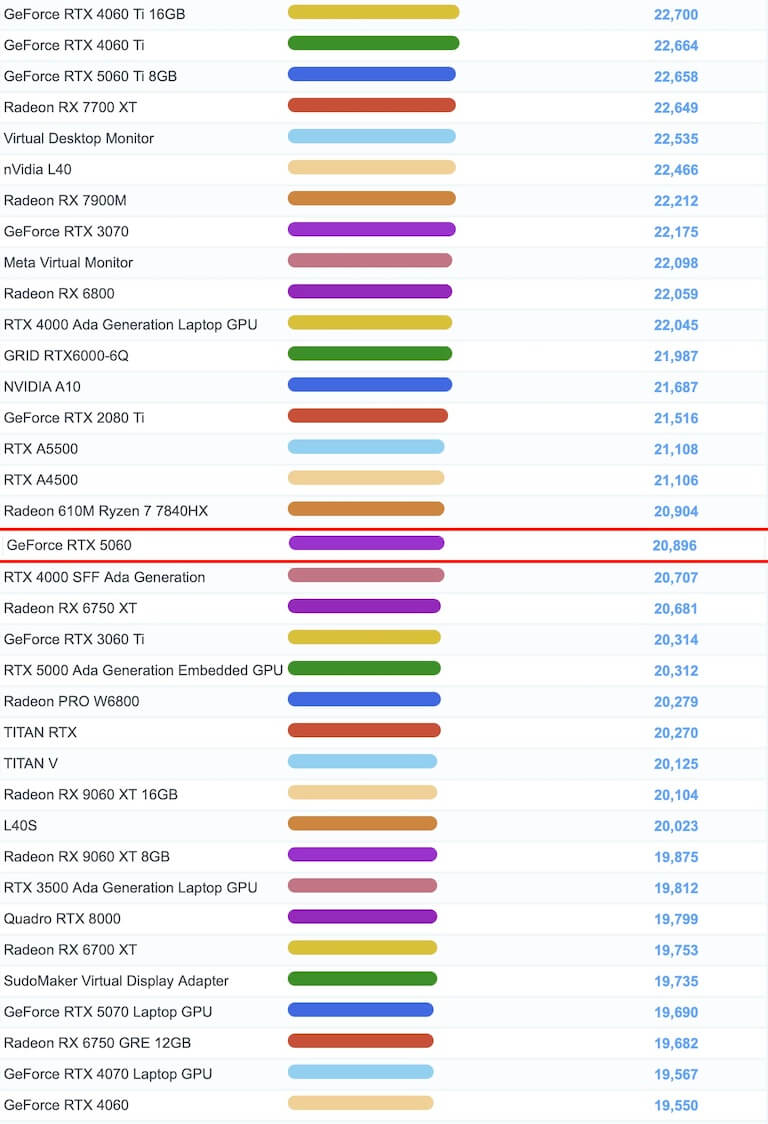Open the TITAN RTX entry
Image resolution: width=768 pixels, height=1124 pixels.
(40, 732)
